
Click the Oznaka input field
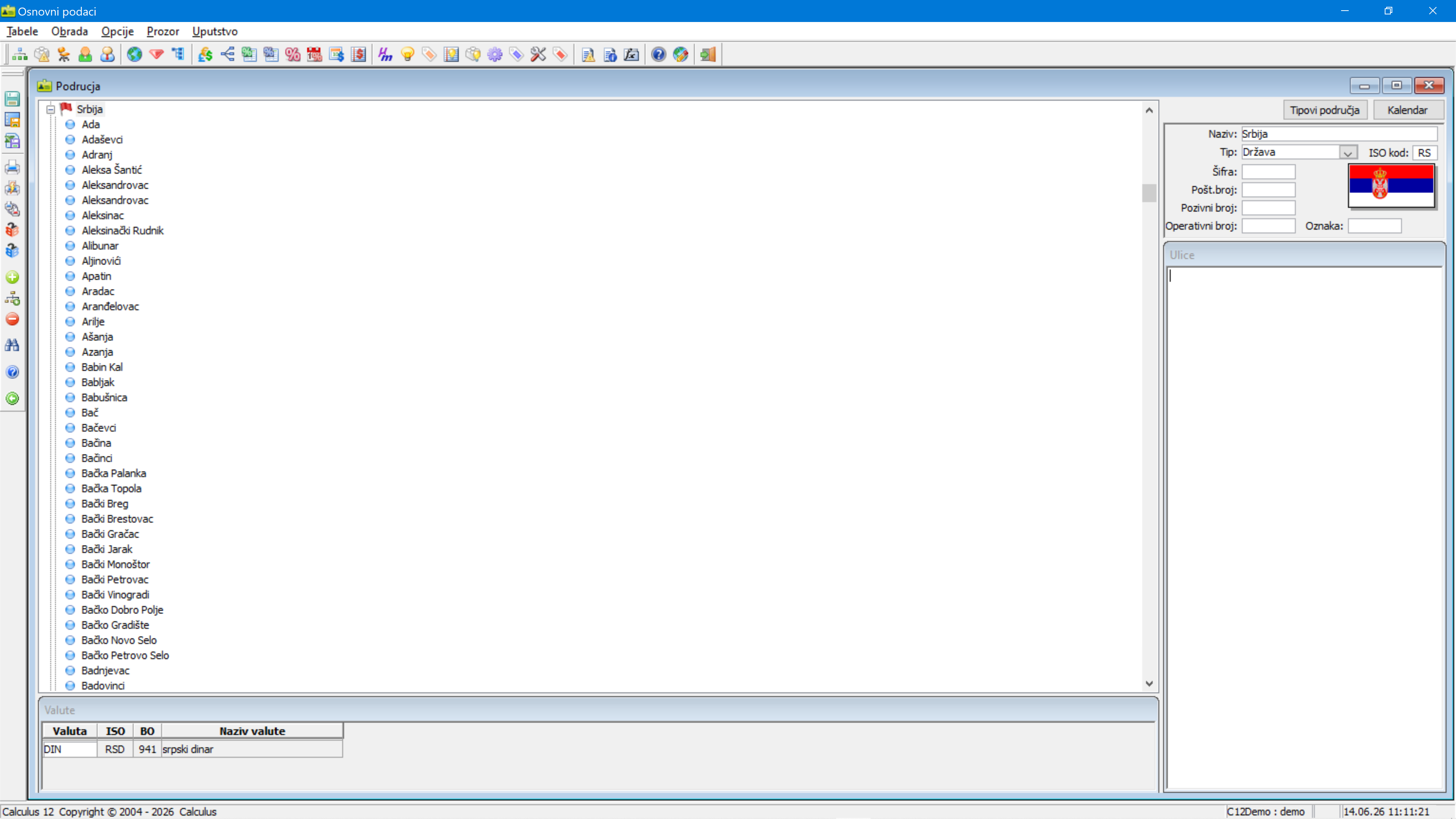(1374, 226)
